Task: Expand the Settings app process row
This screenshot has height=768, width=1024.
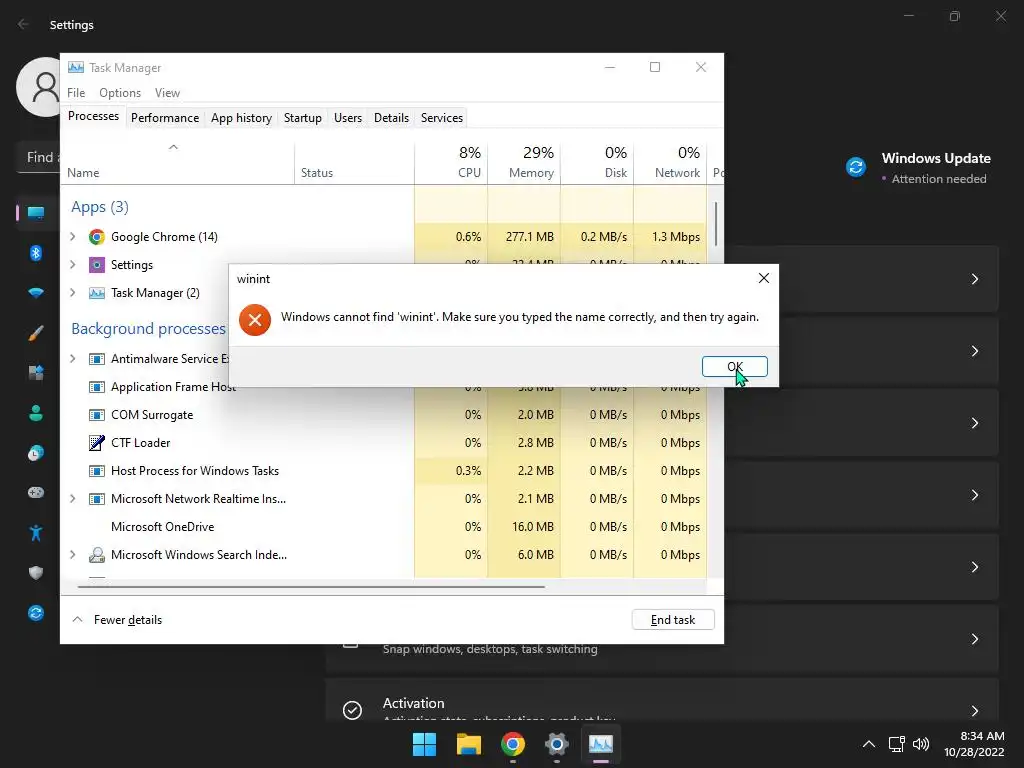Action: click(x=72, y=264)
